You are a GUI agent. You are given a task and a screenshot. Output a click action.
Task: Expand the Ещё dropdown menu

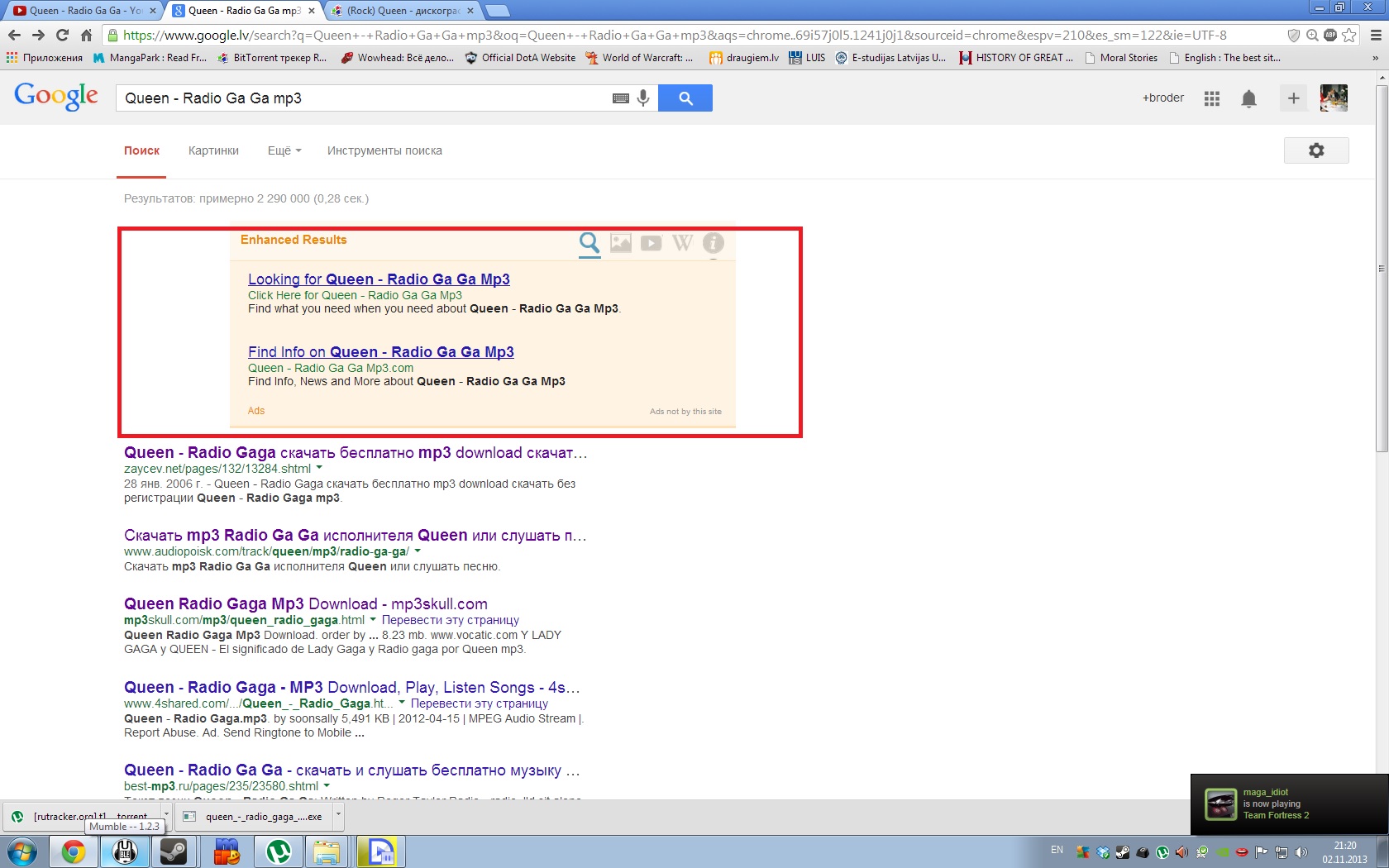(284, 150)
